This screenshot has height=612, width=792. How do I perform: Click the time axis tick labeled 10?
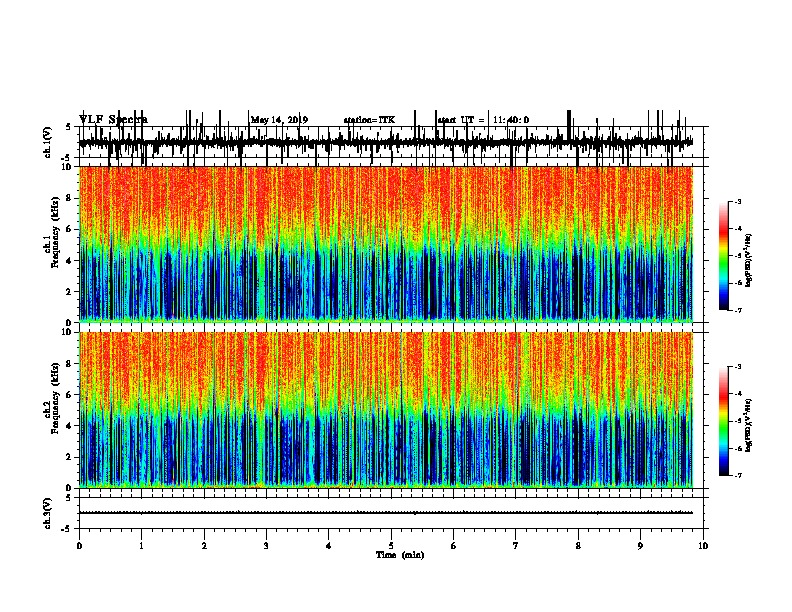click(703, 546)
